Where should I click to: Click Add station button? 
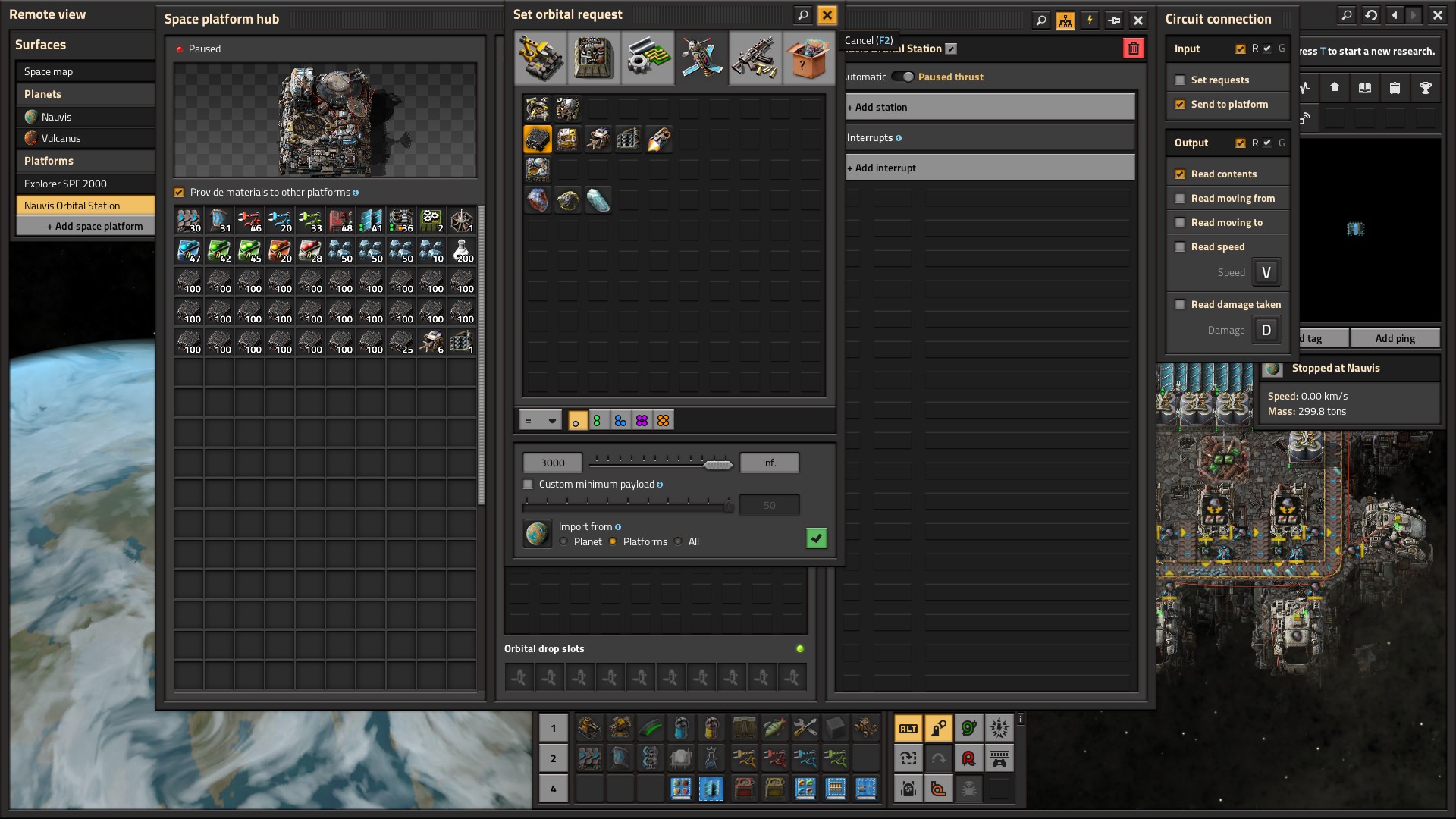click(990, 107)
